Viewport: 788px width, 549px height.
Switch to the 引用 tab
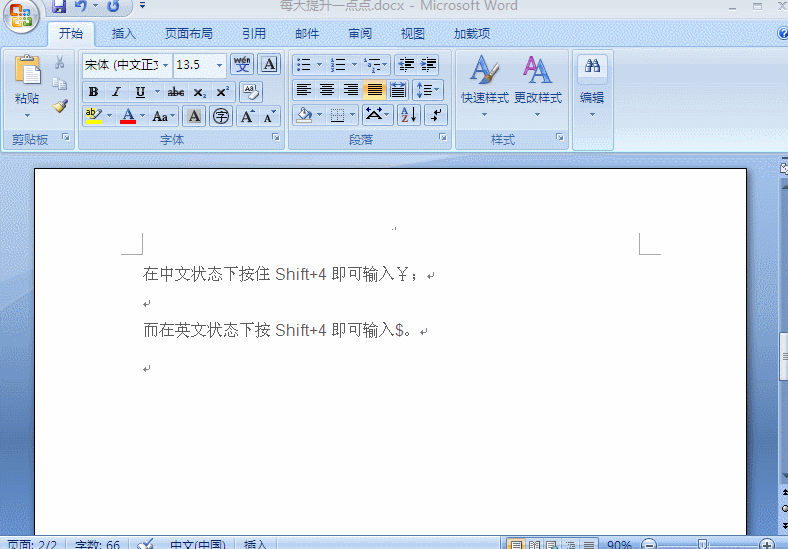tap(254, 34)
